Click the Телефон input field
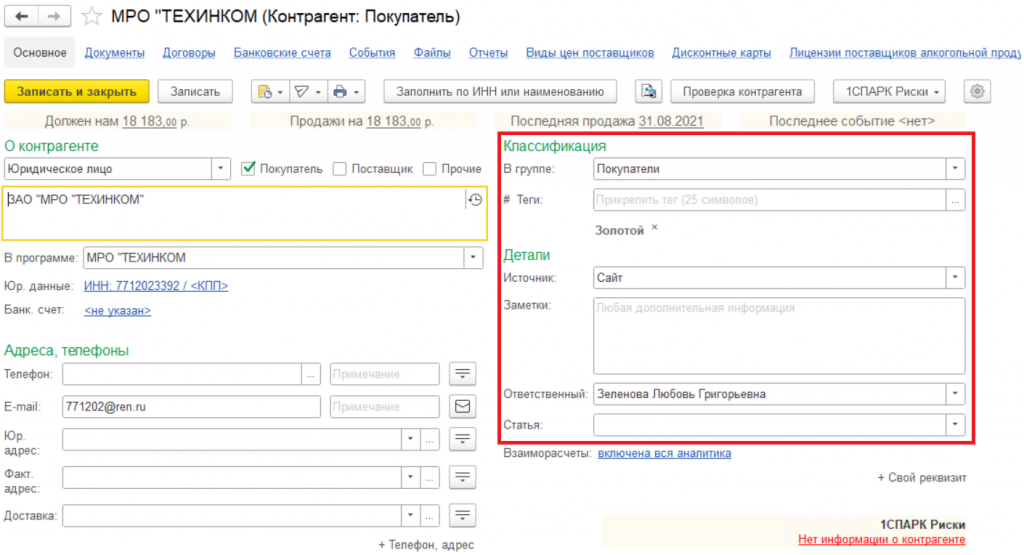1024x555 pixels. (x=182, y=374)
